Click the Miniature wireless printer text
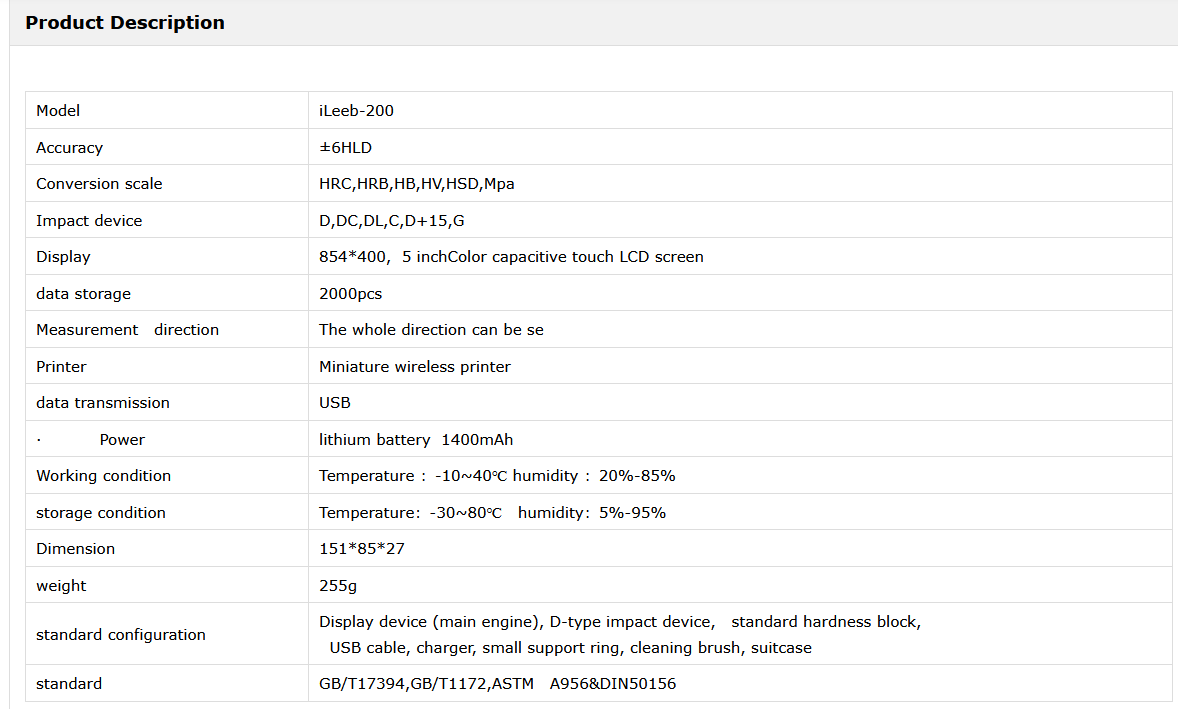1178x709 pixels. (x=414, y=367)
